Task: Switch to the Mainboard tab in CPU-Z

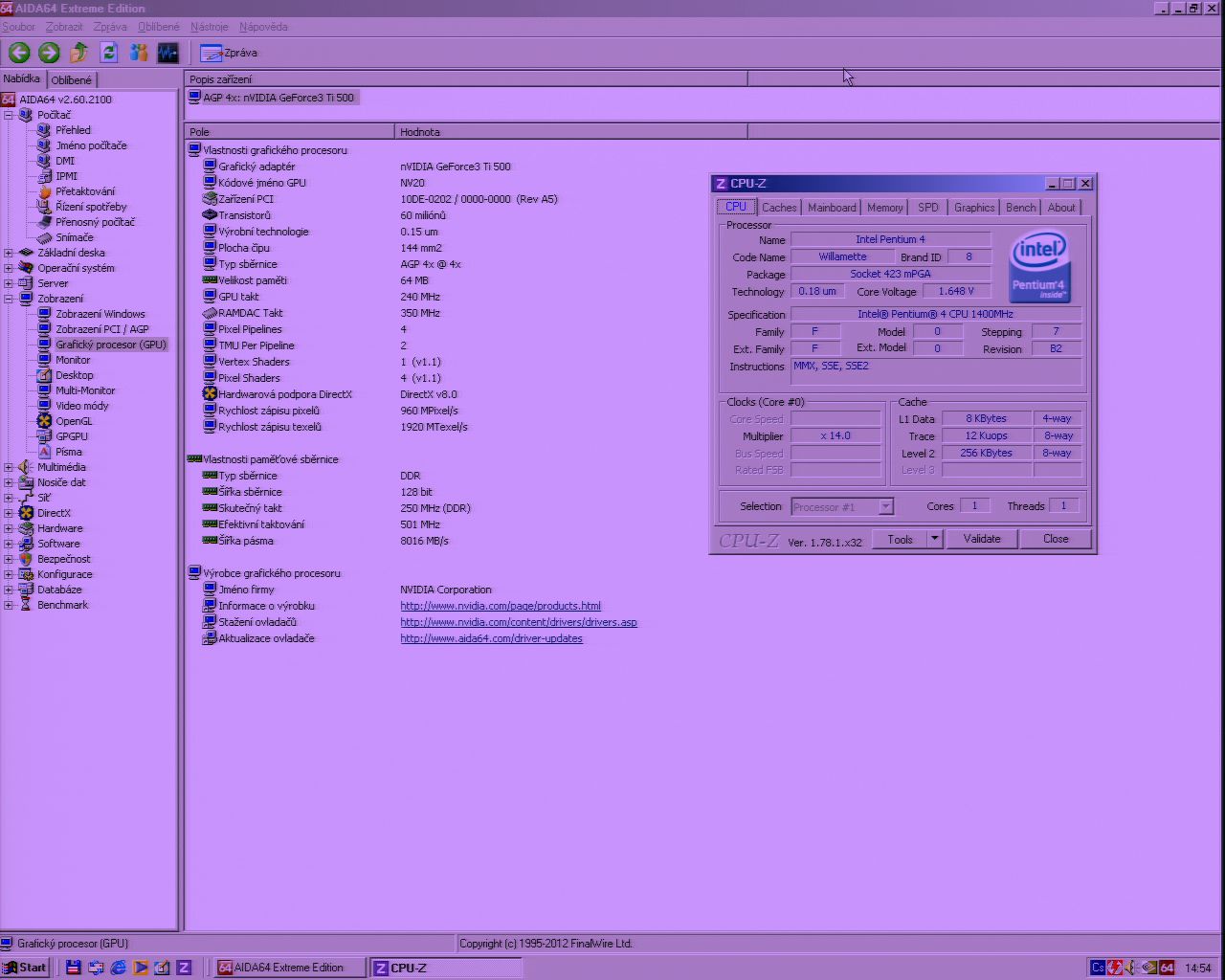Action: pyautogui.click(x=832, y=208)
